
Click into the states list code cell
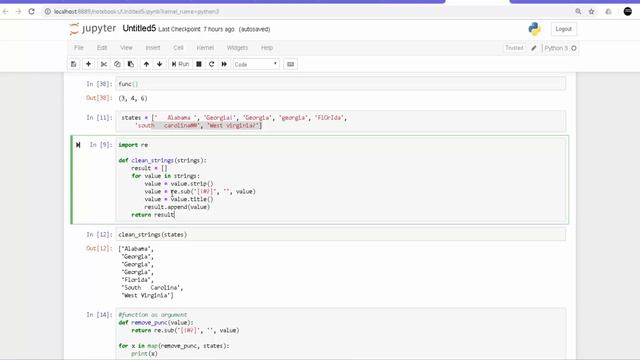pos(340,121)
